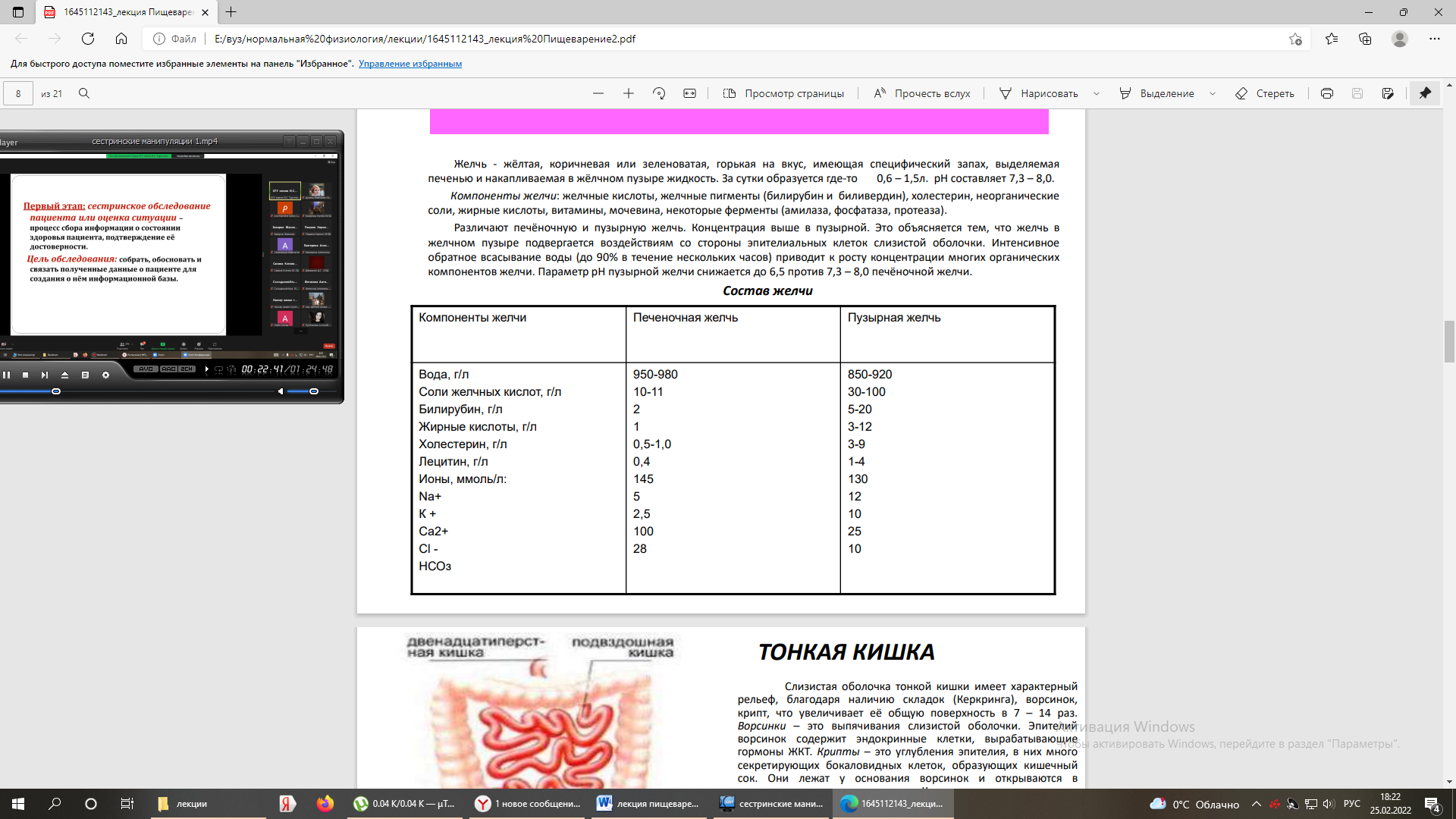
Task: Click the page scrollbar thumb on the right edge
Action: 1449,342
